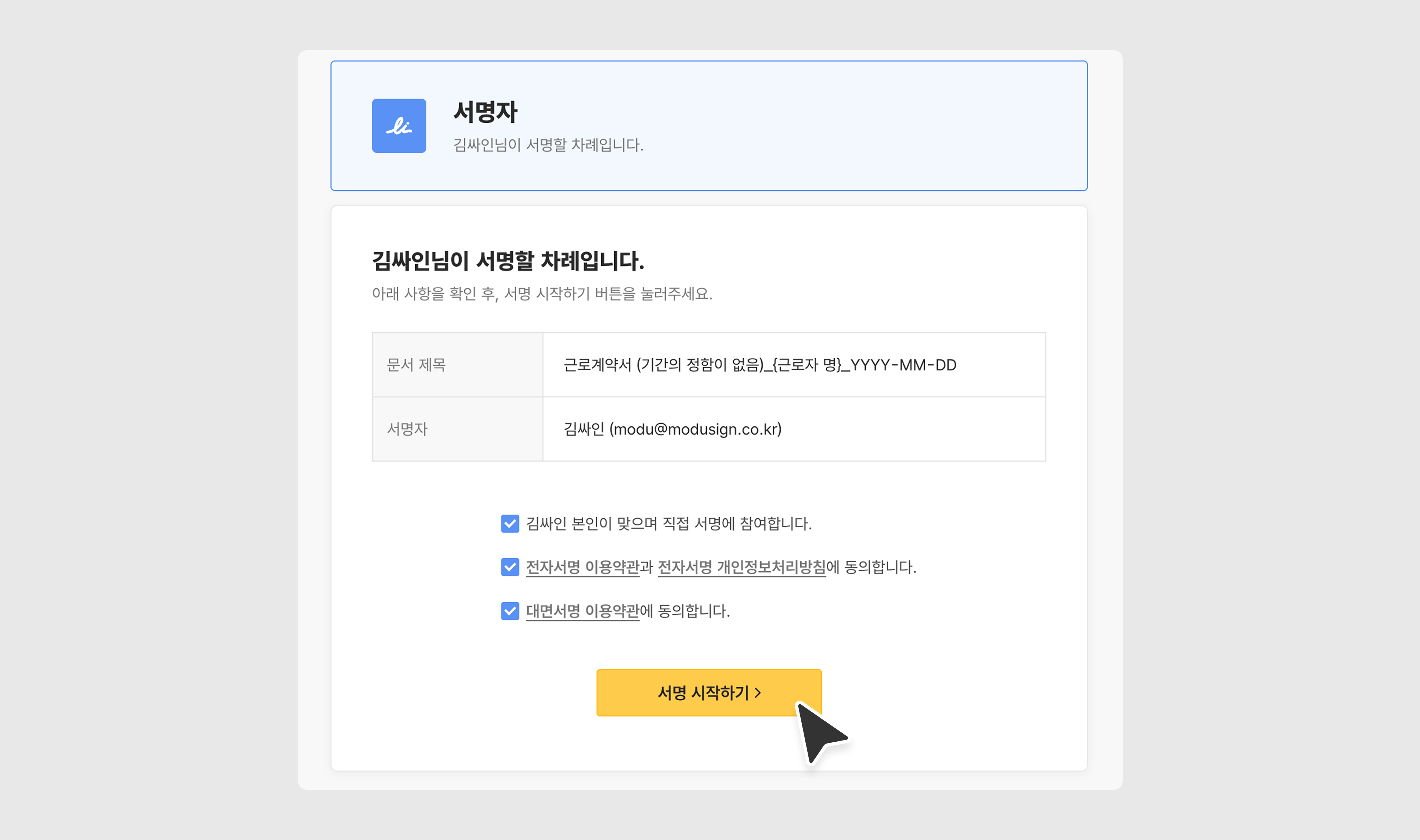The width and height of the screenshot is (1420, 840).
Task: Select the document title 근로계약서 value cell
Action: click(760, 365)
